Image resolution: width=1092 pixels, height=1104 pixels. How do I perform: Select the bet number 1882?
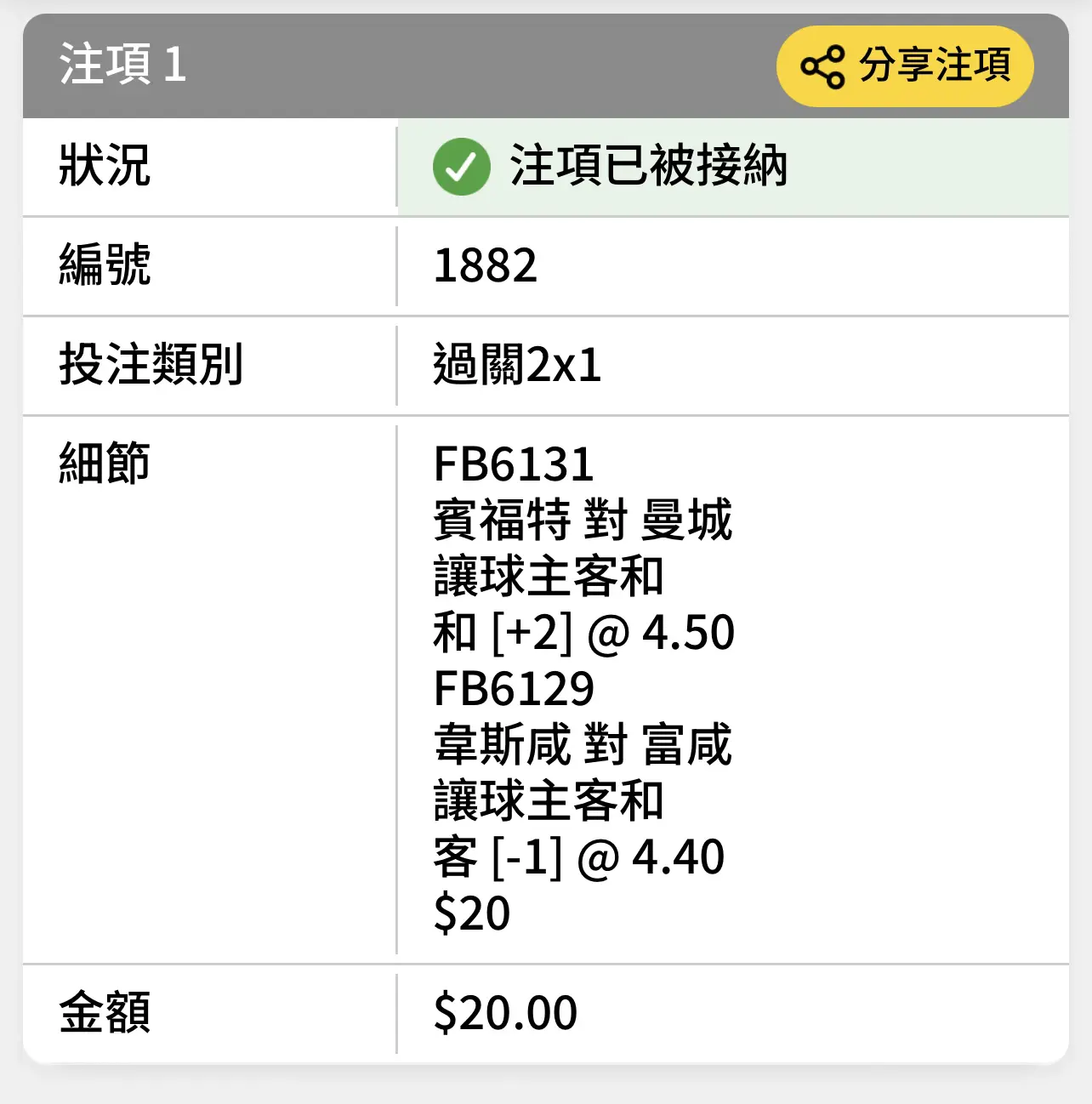click(485, 265)
